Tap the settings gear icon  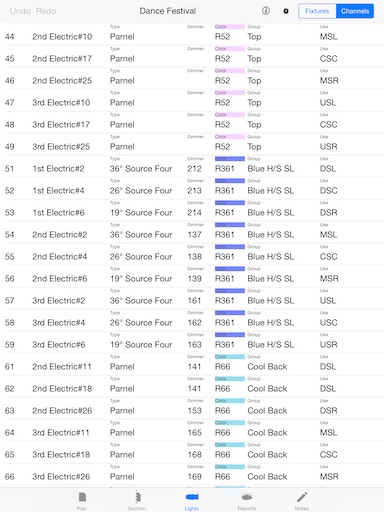tap(286, 11)
